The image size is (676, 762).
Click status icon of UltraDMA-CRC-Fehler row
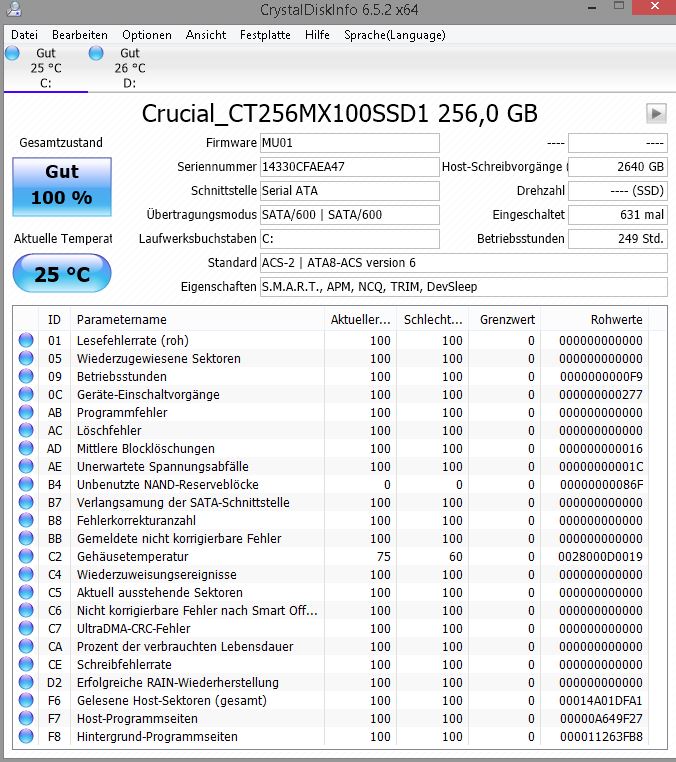(x=26, y=628)
